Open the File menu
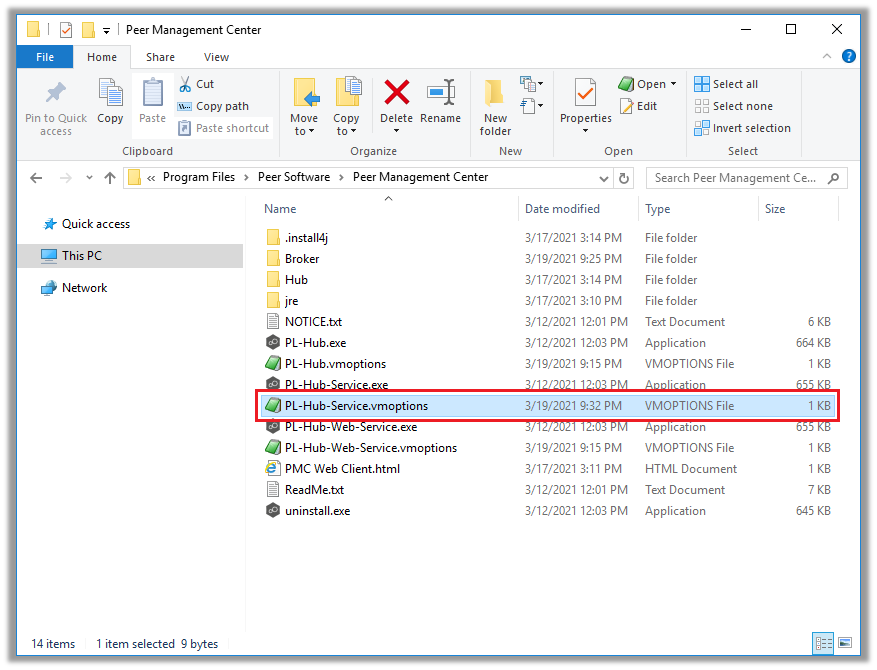 tap(44, 57)
